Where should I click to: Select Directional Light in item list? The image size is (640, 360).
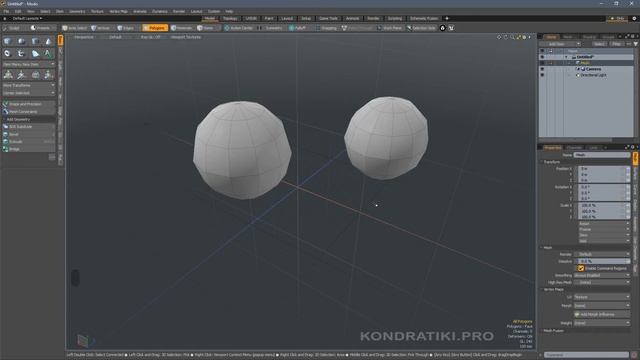coord(593,75)
